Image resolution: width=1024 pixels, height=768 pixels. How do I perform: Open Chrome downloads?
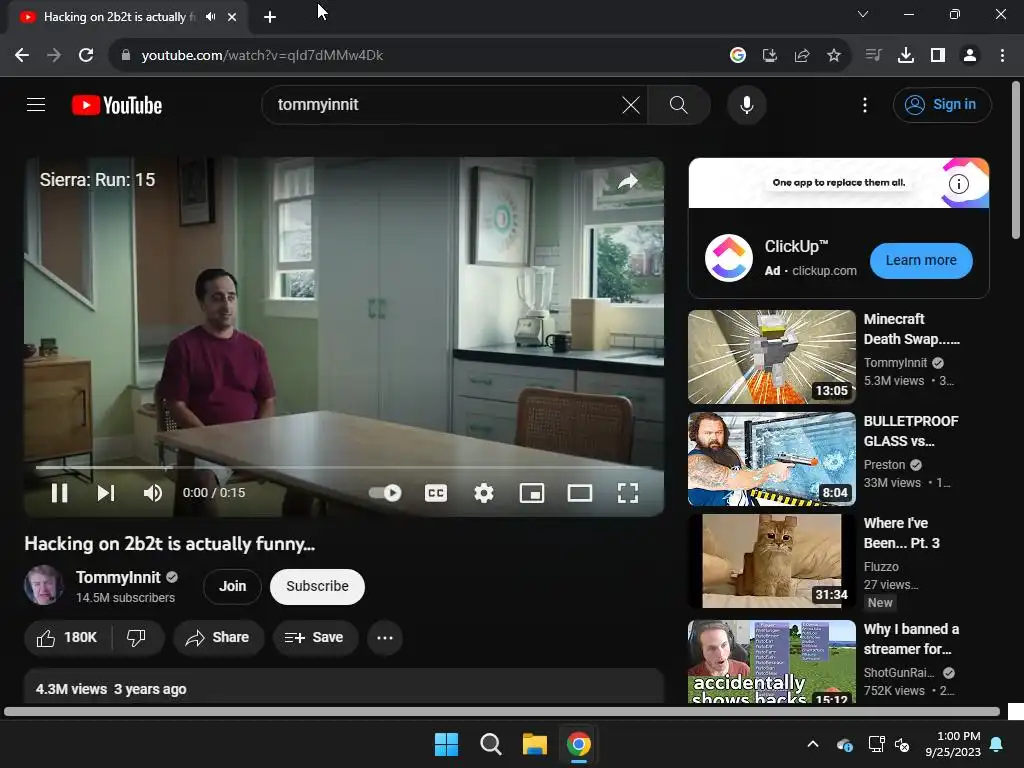(906, 56)
